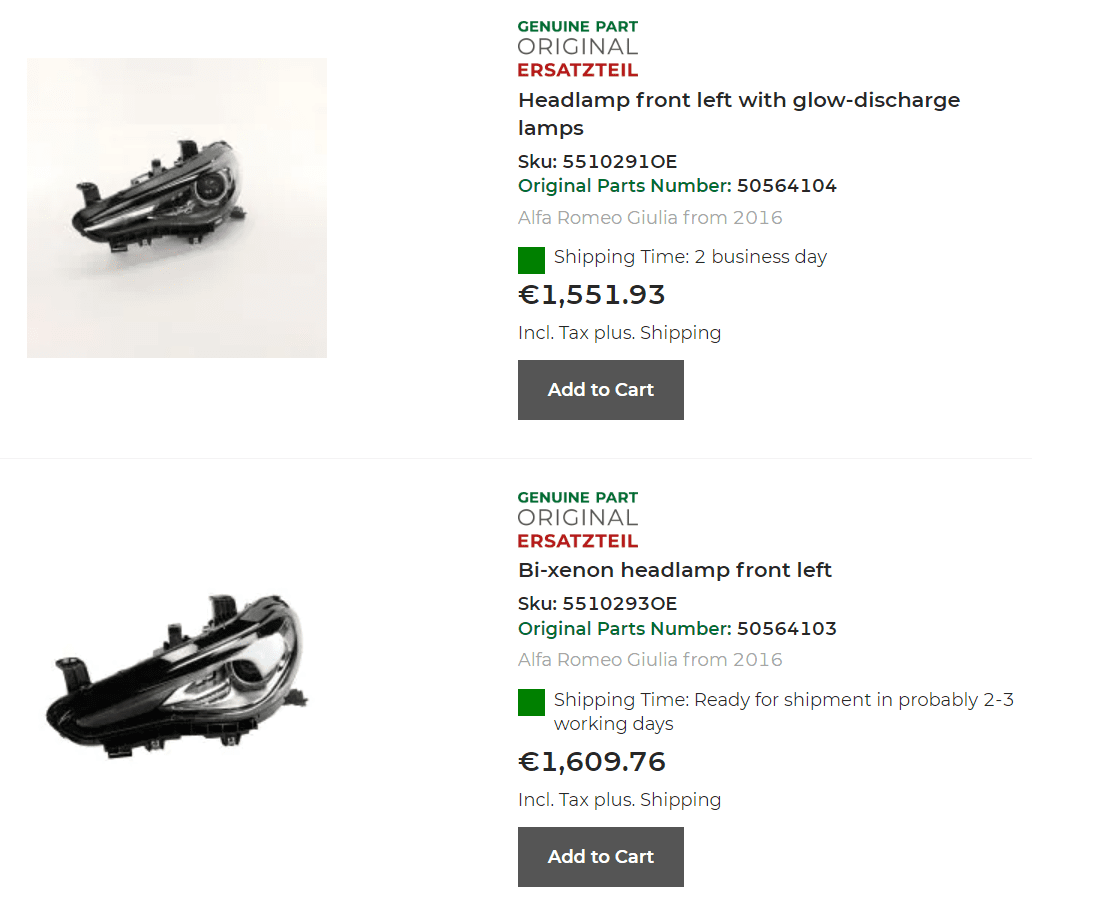Click the Sku 5510291OE text

[x=597, y=161]
